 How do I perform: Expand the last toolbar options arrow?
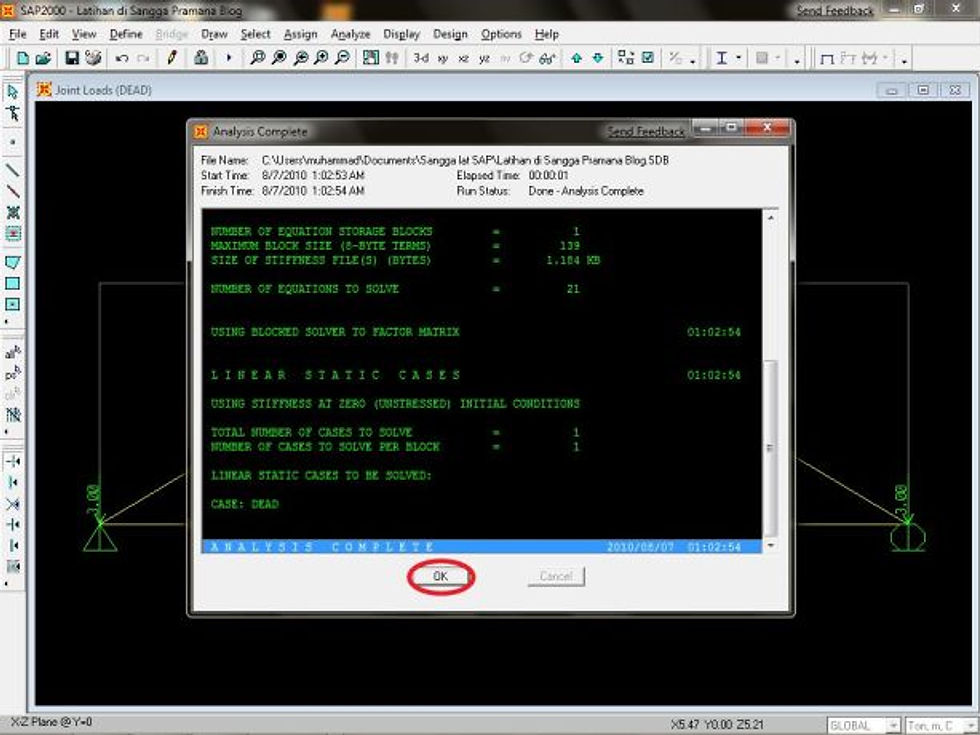pos(904,61)
